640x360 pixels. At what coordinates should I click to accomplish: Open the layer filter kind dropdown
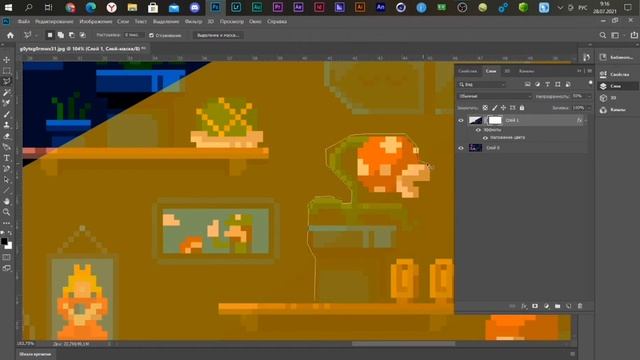pyautogui.click(x=482, y=84)
